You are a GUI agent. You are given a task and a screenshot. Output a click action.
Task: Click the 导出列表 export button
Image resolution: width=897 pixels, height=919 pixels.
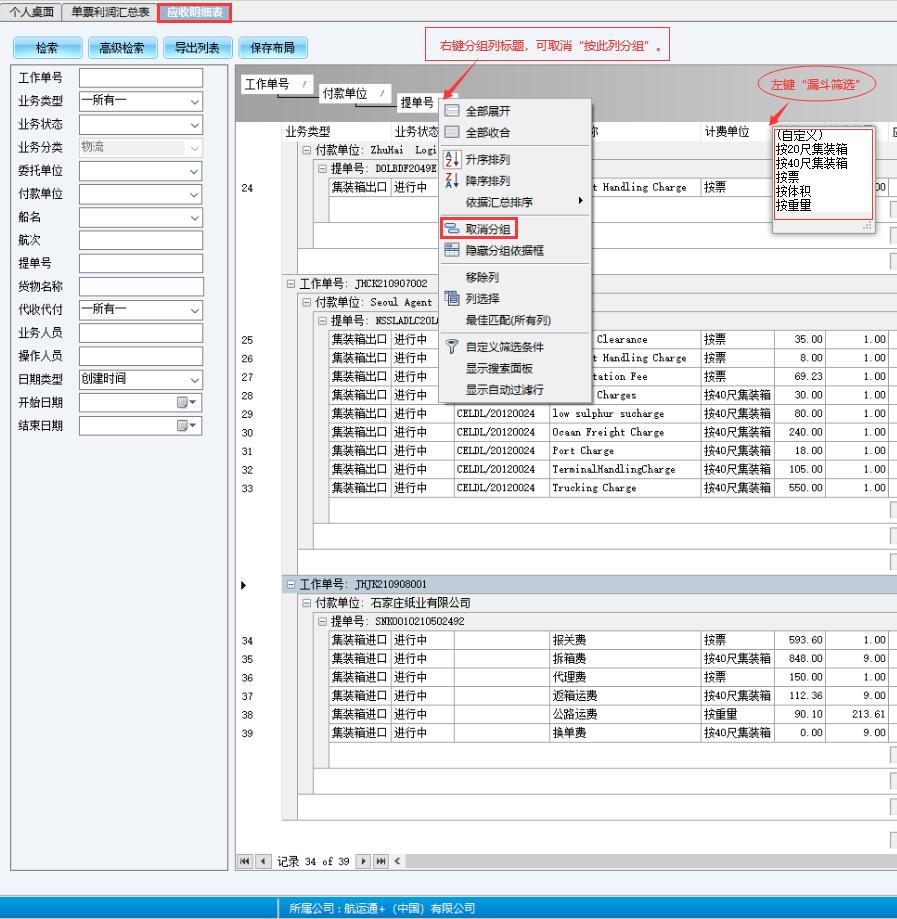pos(197,47)
